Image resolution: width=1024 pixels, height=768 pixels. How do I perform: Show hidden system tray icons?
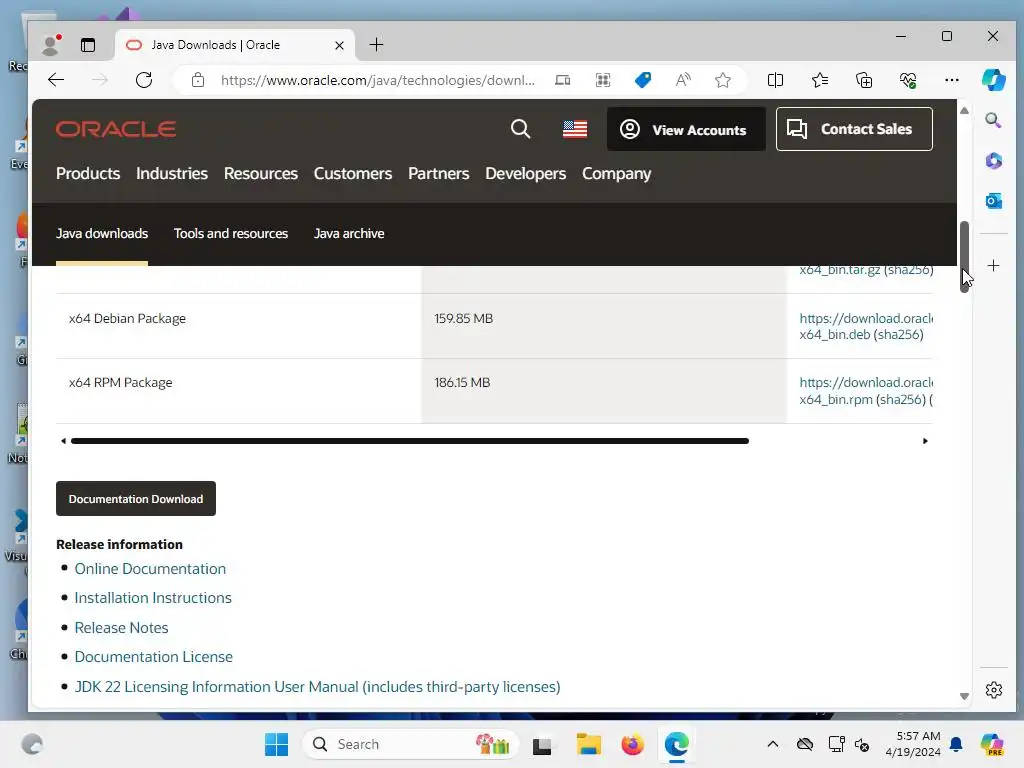(x=773, y=744)
